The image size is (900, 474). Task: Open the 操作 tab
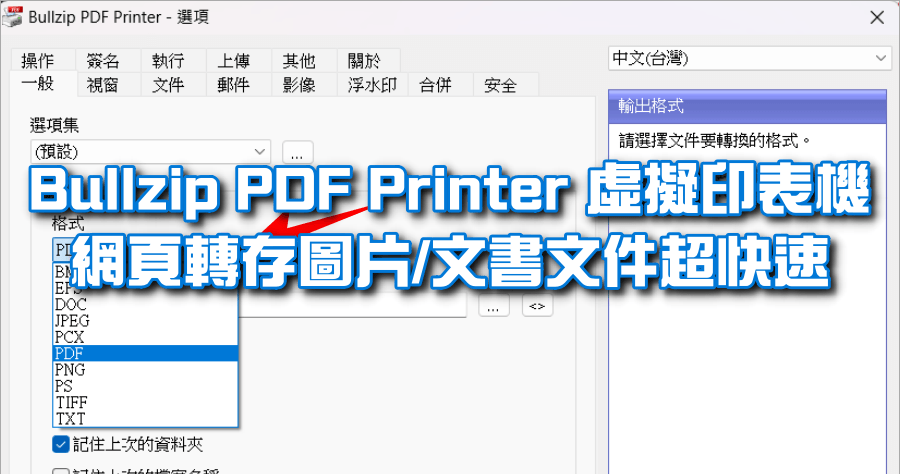[43, 60]
